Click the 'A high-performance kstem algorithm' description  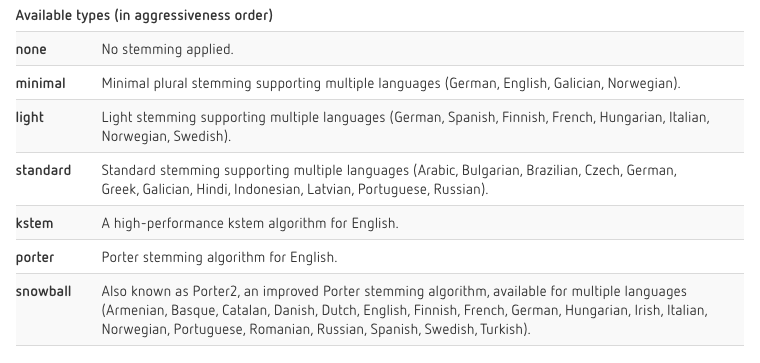tap(250, 223)
